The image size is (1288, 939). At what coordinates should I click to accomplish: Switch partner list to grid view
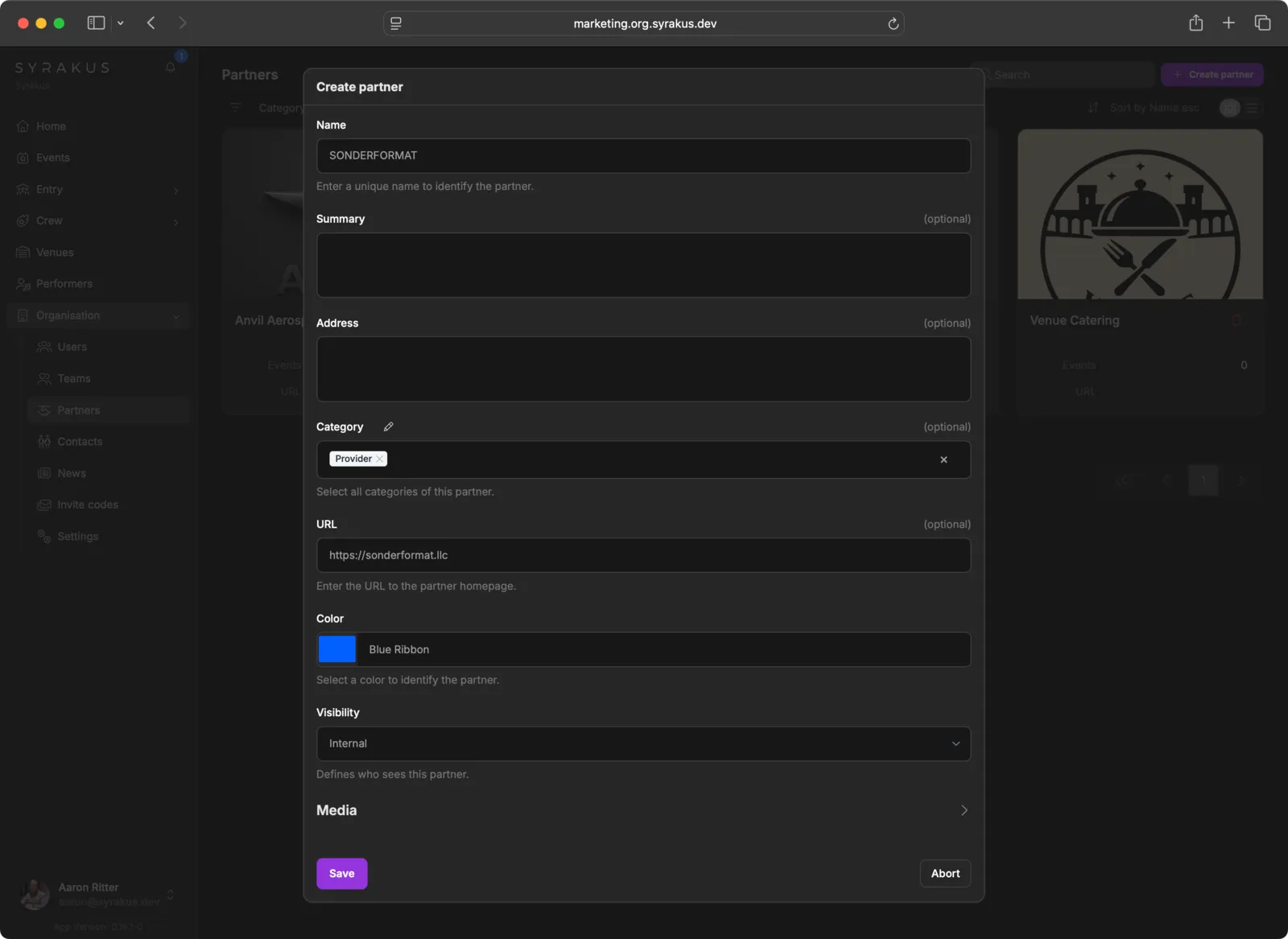click(1228, 107)
